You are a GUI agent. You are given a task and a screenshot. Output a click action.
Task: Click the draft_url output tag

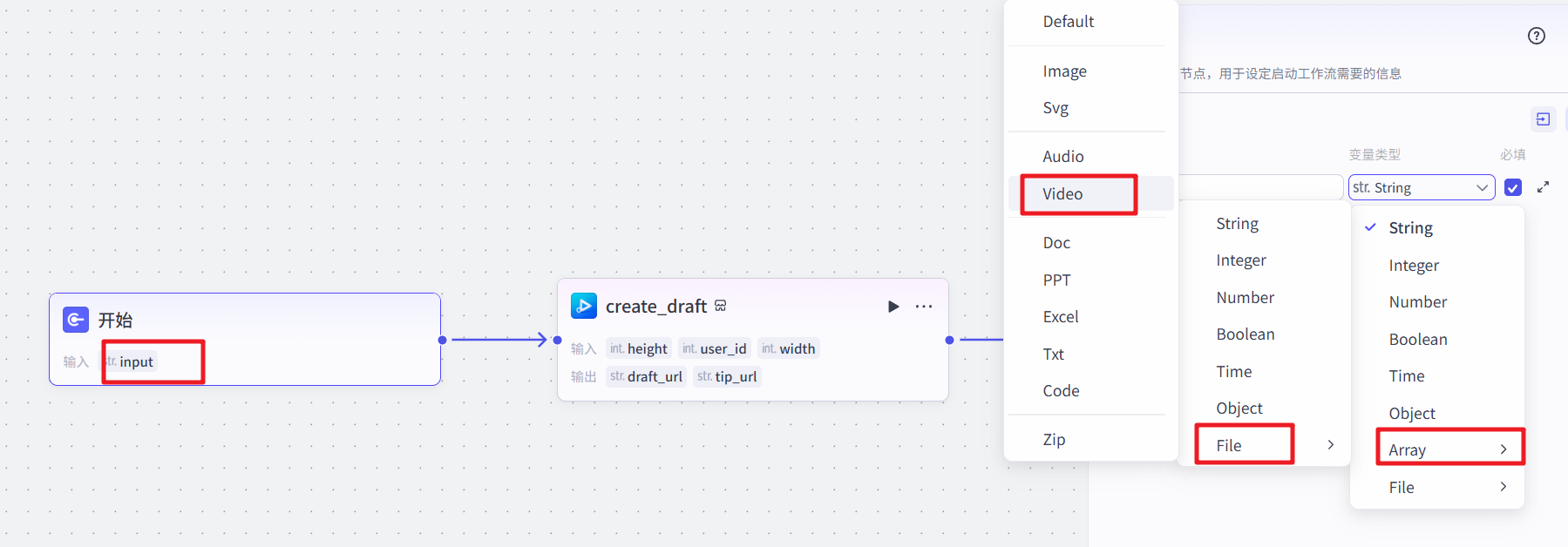pyautogui.click(x=646, y=376)
